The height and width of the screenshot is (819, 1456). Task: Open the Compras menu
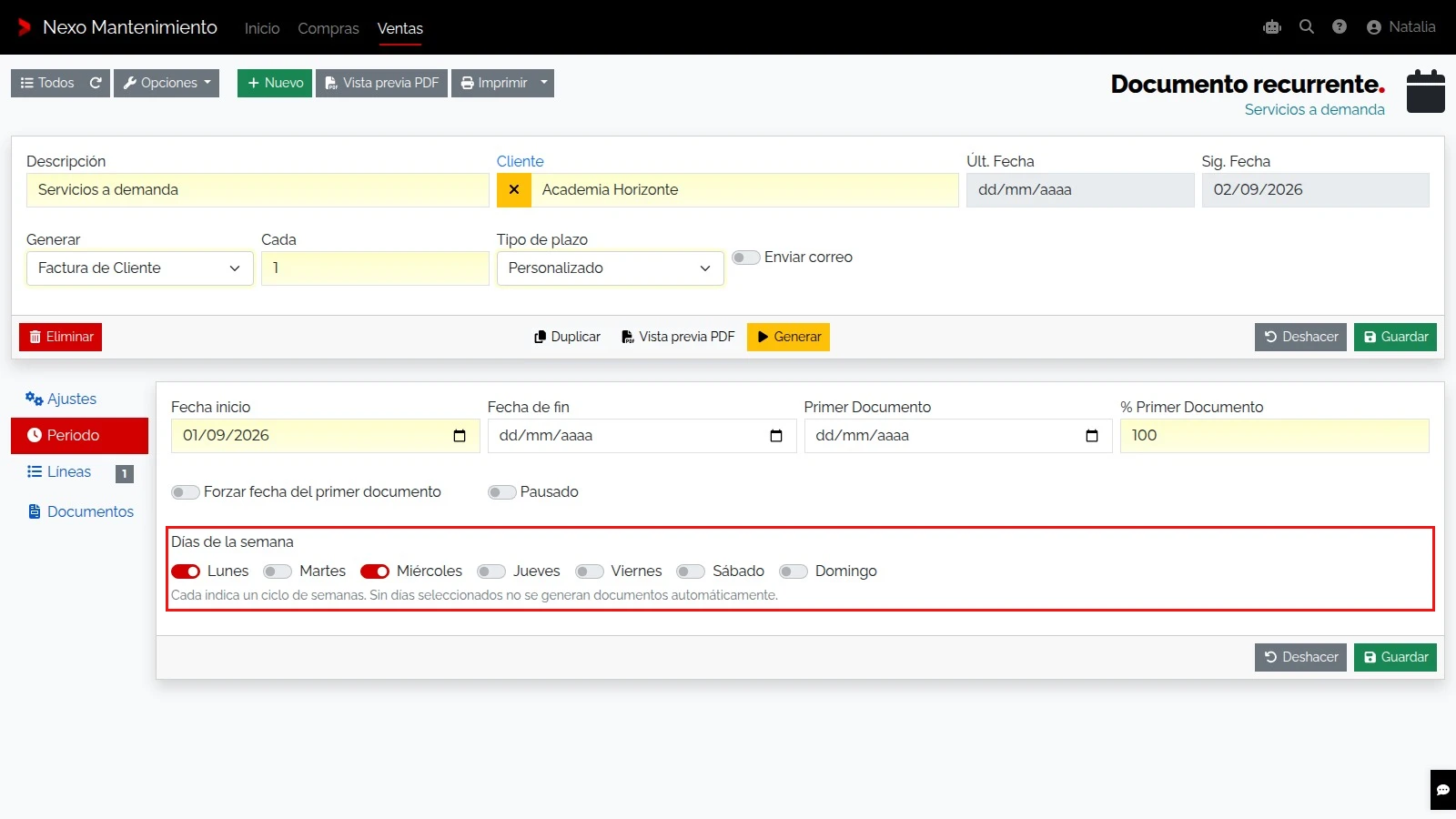point(329,28)
